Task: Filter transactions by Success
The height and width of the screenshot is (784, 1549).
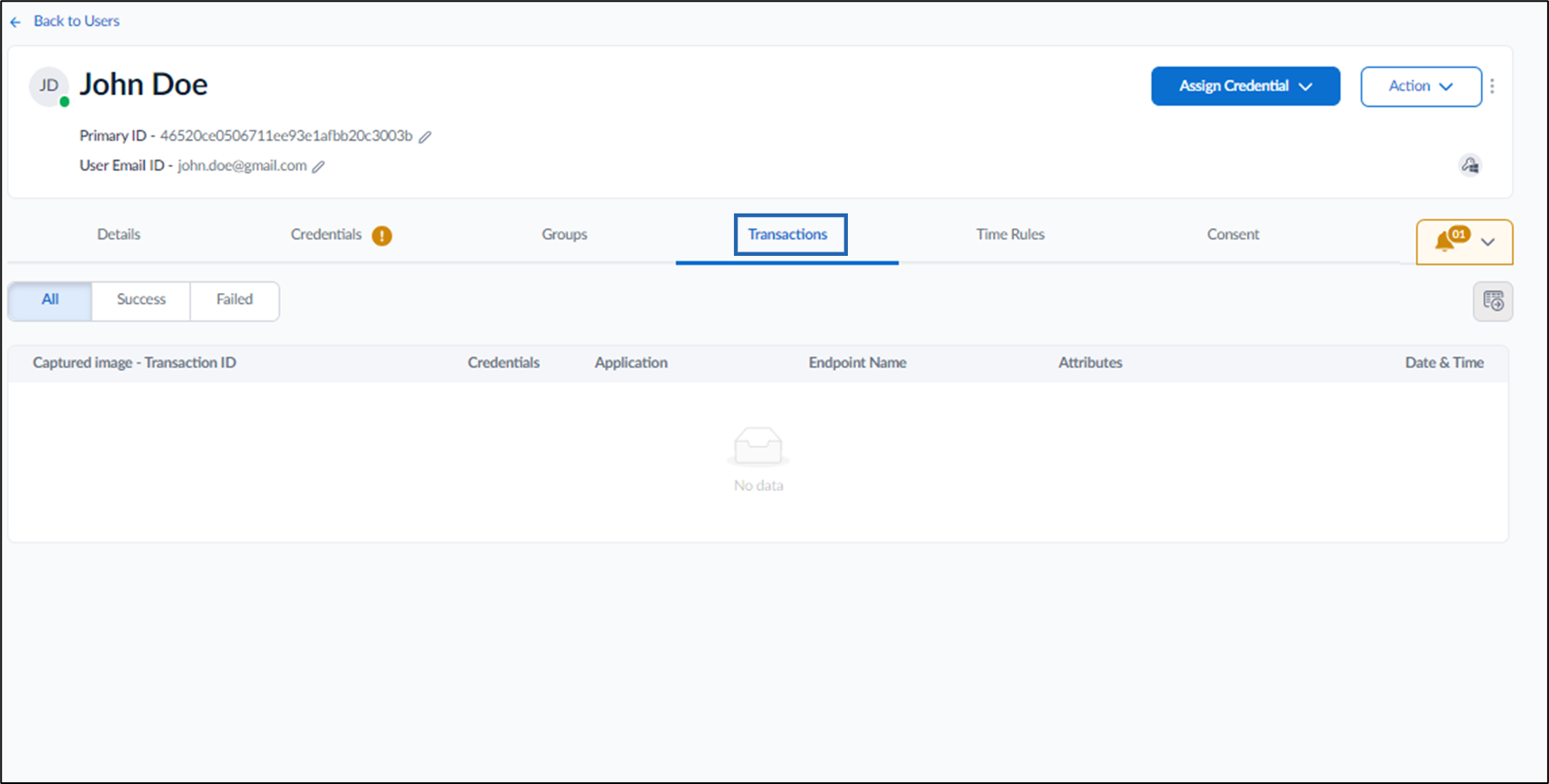Action: tap(141, 300)
